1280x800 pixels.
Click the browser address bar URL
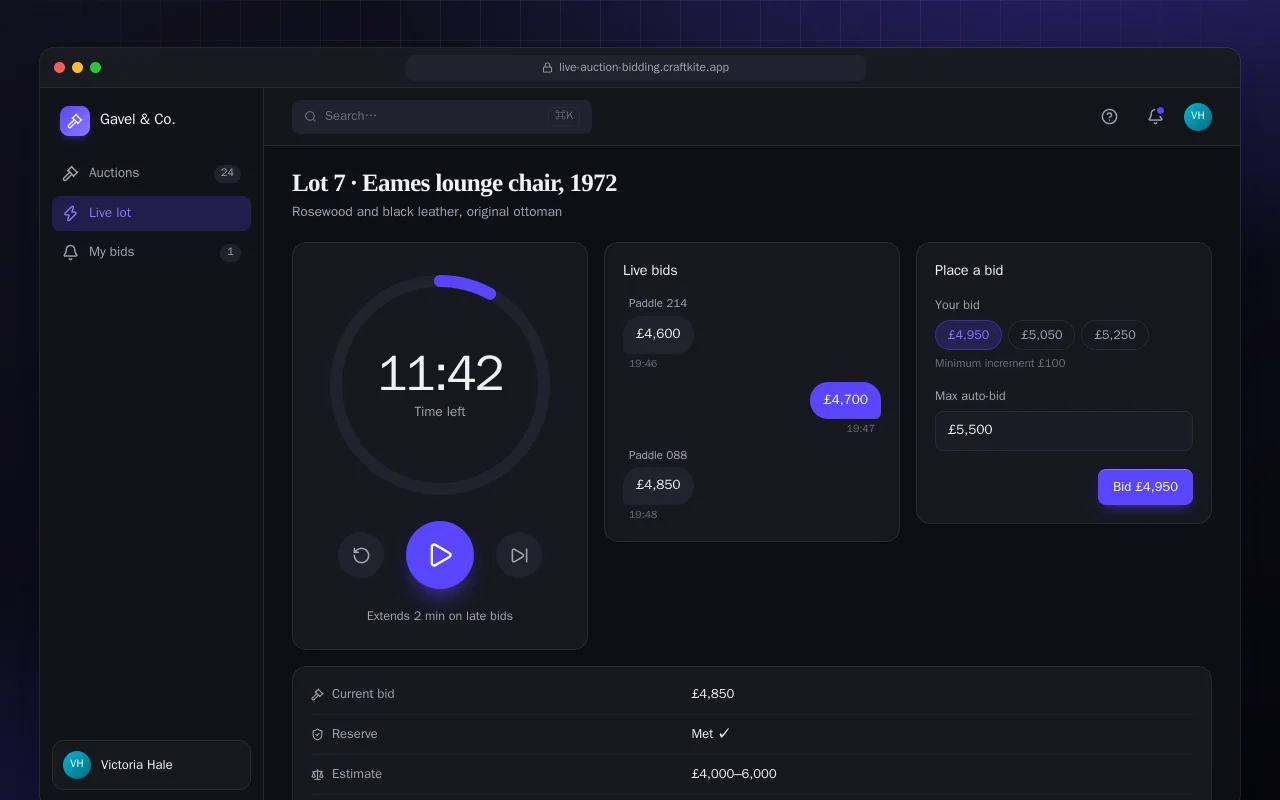point(644,68)
